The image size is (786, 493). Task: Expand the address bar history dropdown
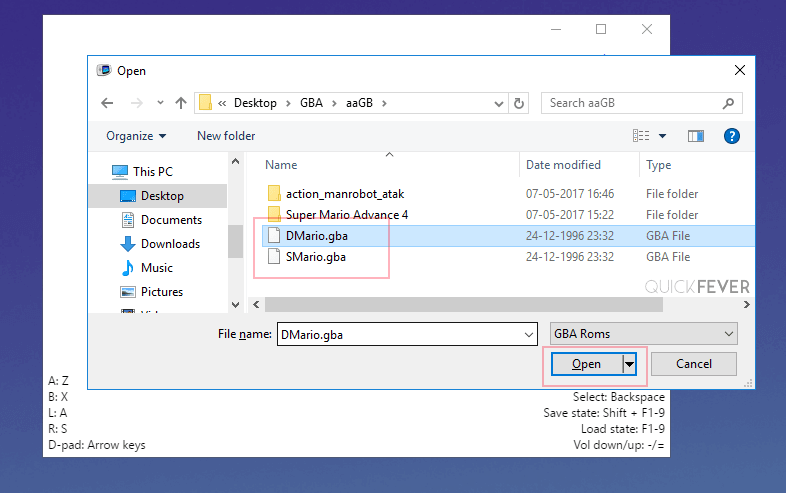pos(499,104)
